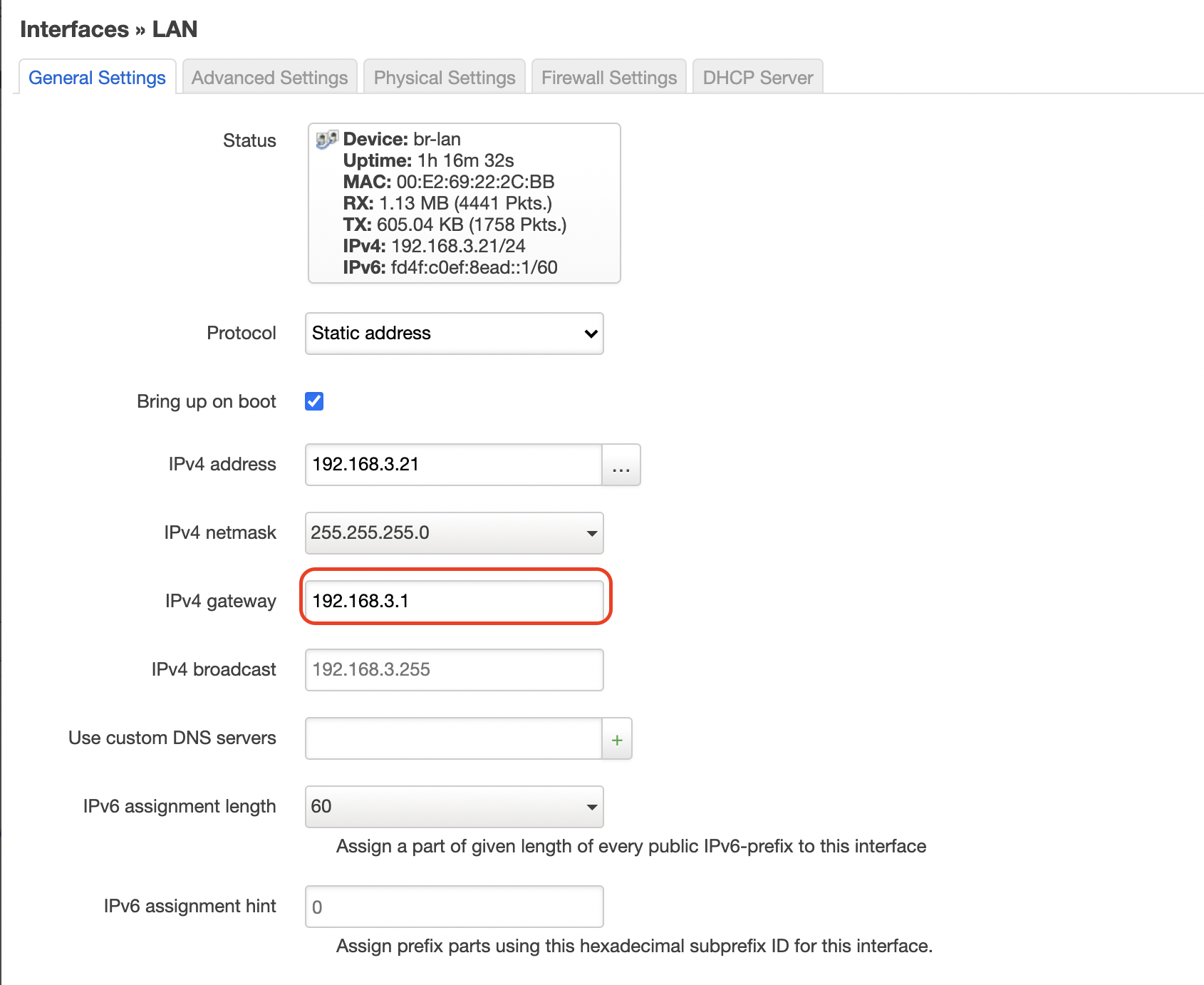This screenshot has height=985, width=1204.
Task: Click the IPv4 192.168.3.21/24 status line
Action: click(435, 246)
